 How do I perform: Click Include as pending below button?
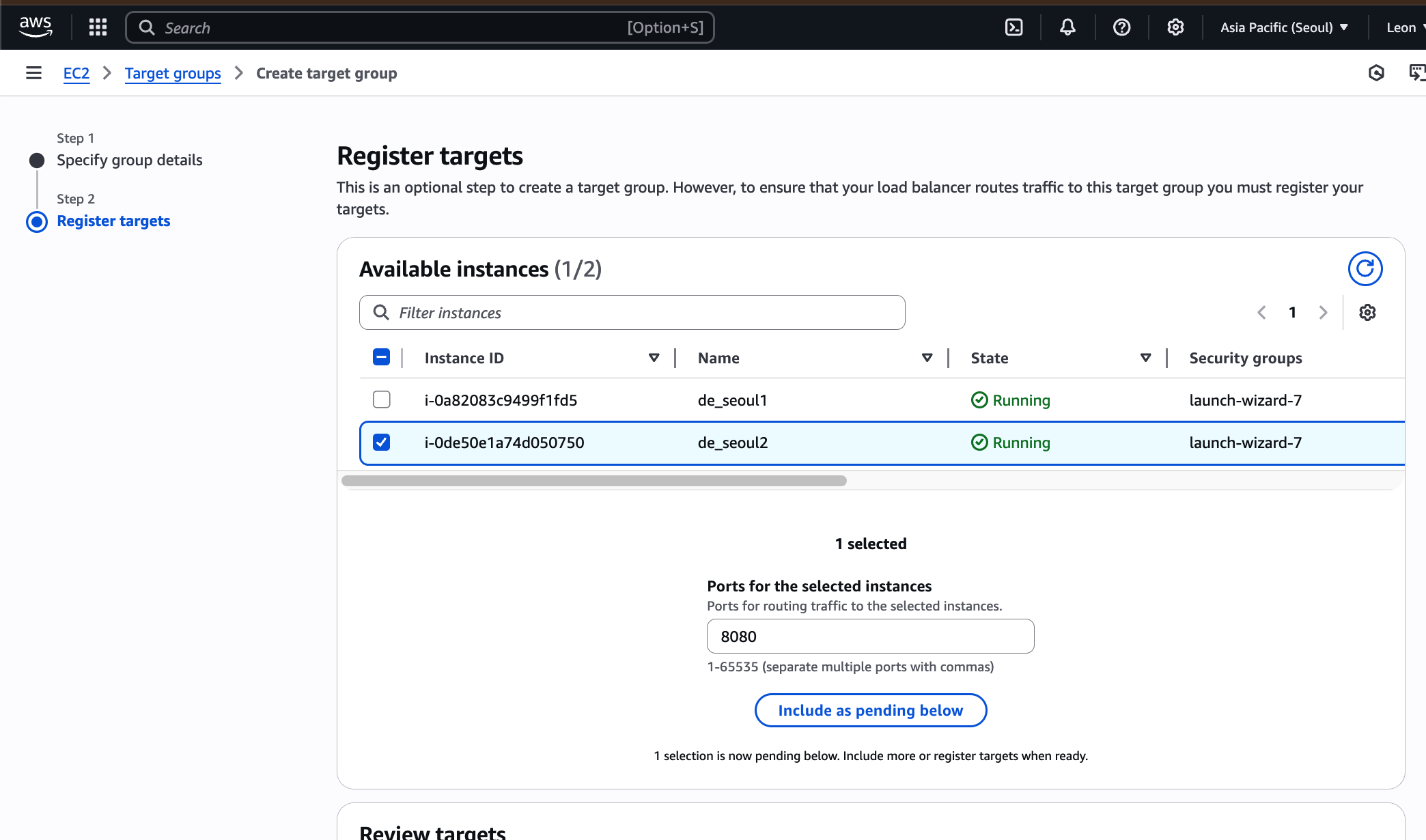(x=870, y=710)
